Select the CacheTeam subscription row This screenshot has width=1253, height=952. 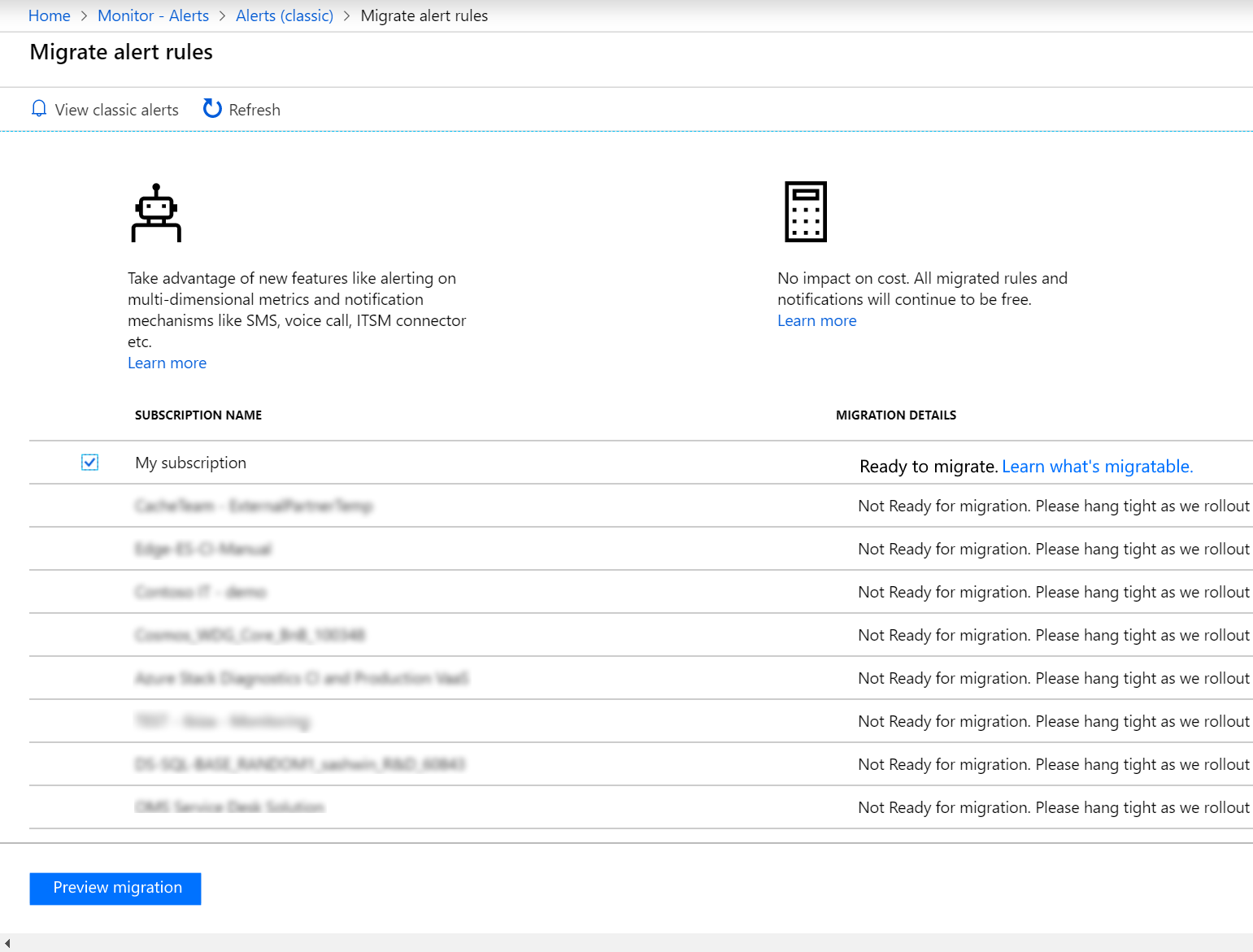(254, 505)
